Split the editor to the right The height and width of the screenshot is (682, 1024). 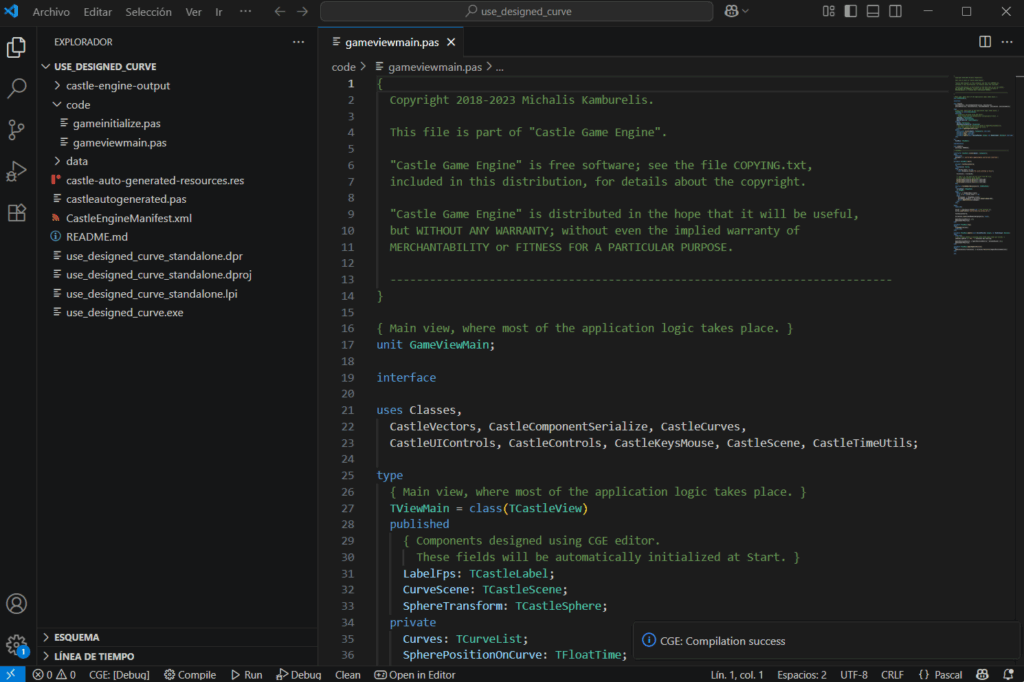pos(985,42)
